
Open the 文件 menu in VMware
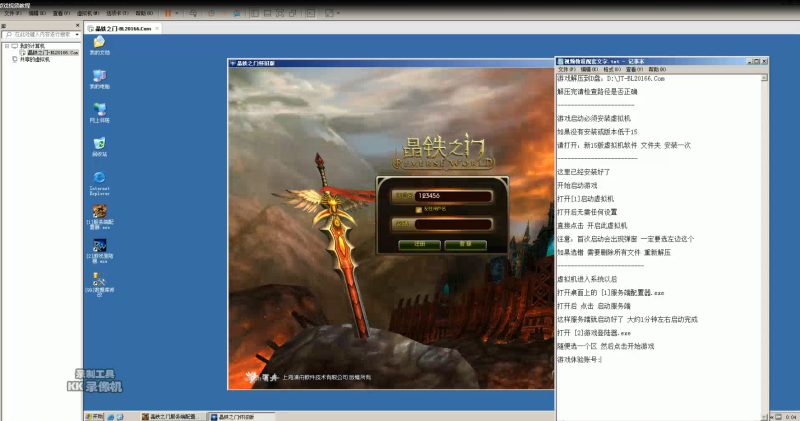[x=12, y=13]
